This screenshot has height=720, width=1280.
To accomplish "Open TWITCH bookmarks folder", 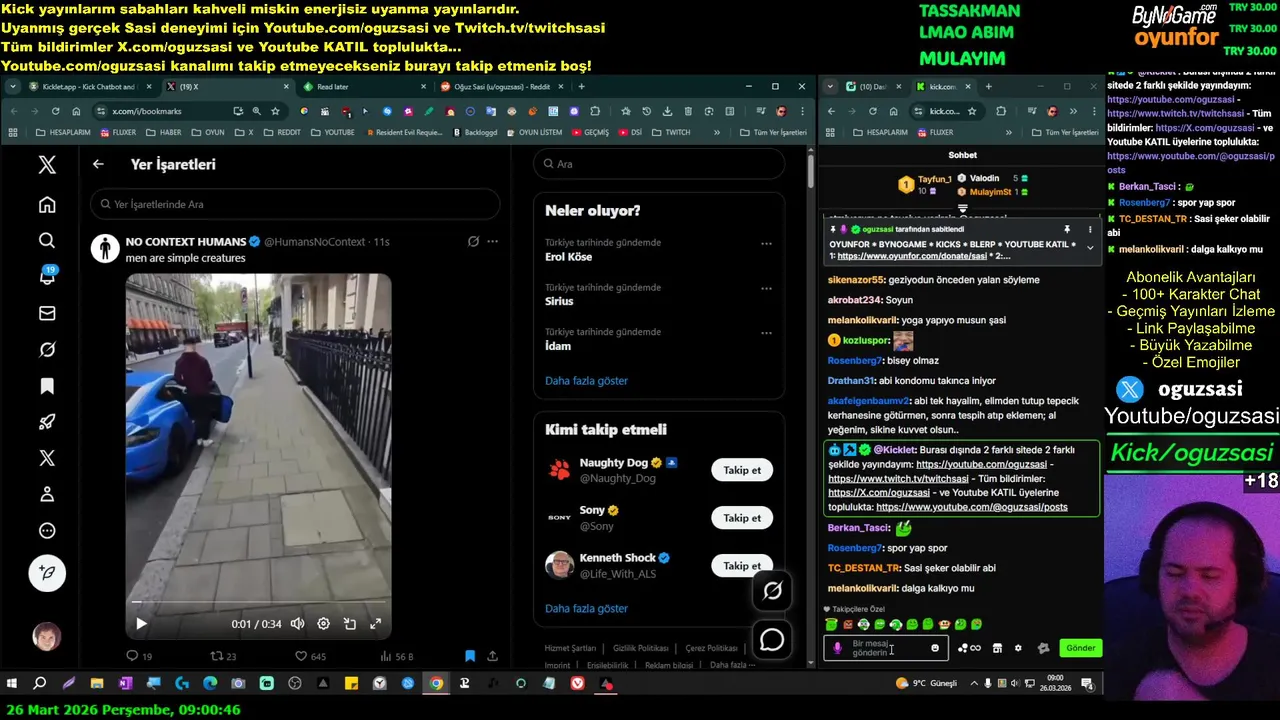I will tap(671, 132).
